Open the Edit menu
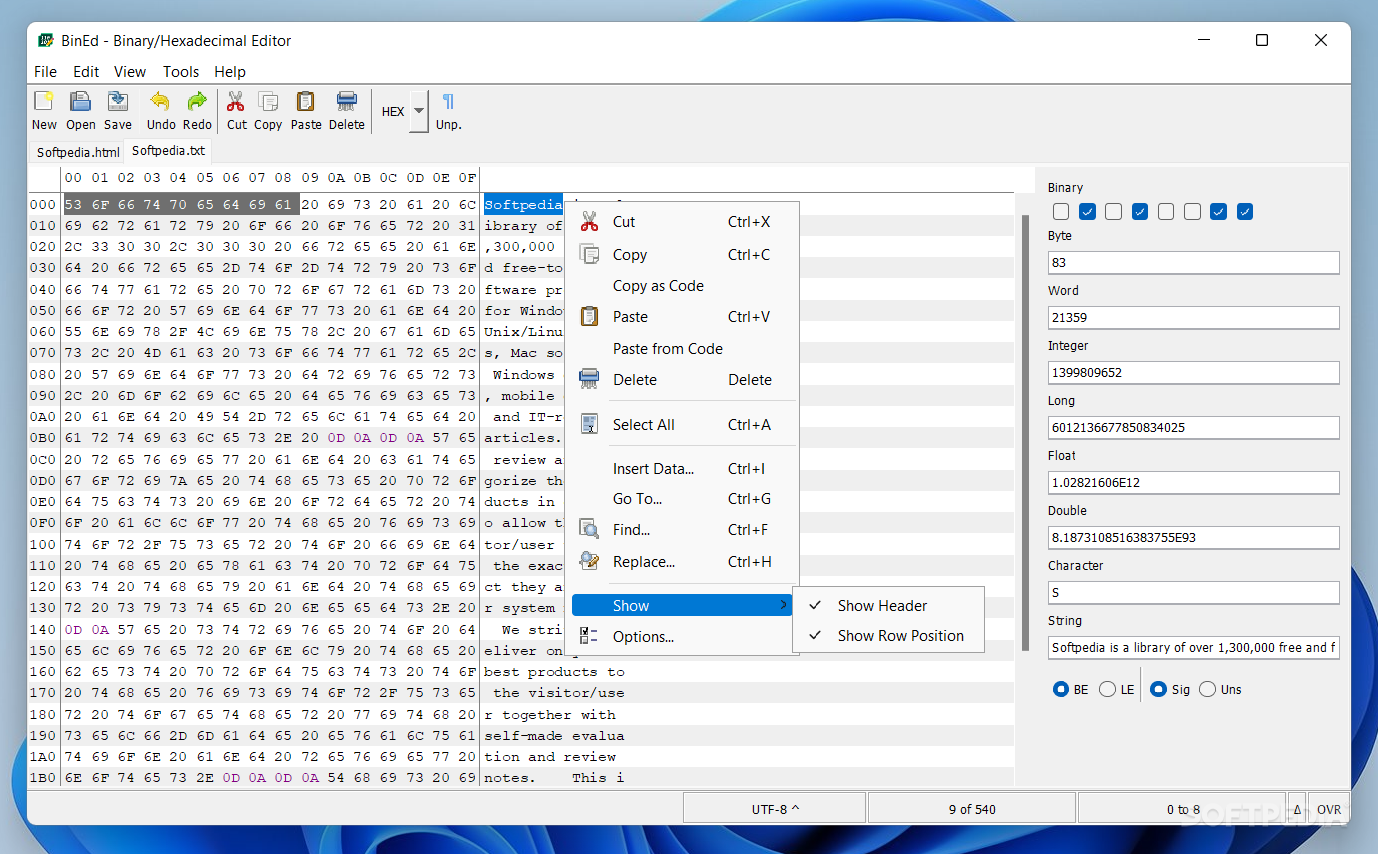The width and height of the screenshot is (1378, 854). pyautogui.click(x=86, y=72)
